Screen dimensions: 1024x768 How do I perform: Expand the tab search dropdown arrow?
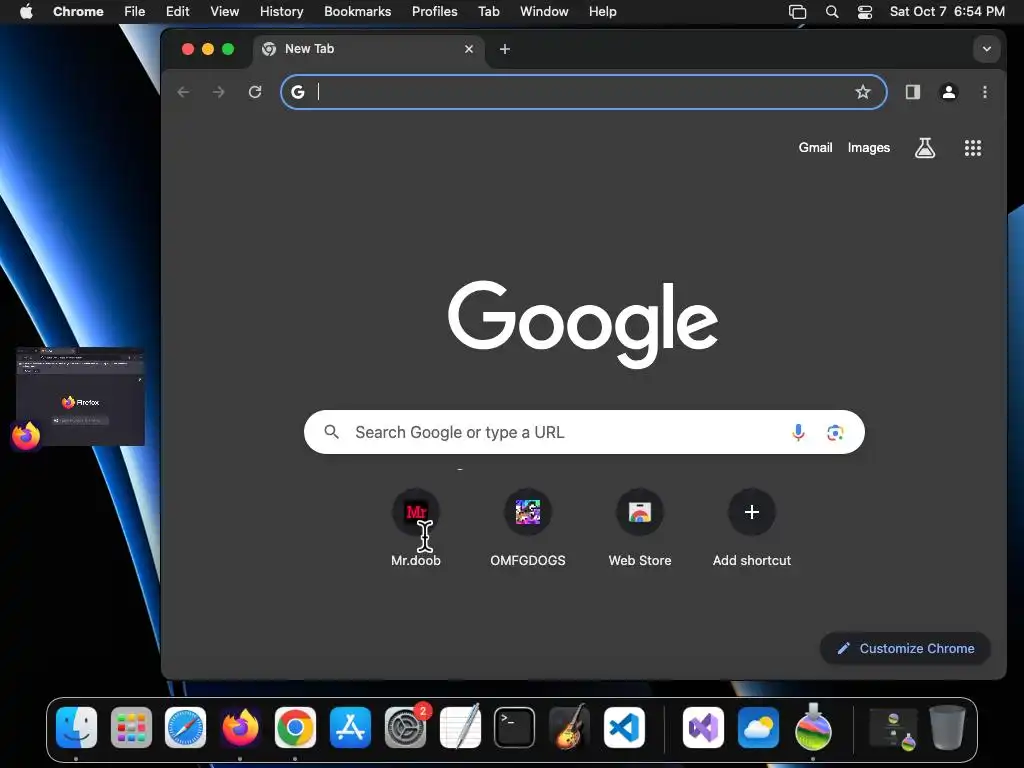point(987,49)
